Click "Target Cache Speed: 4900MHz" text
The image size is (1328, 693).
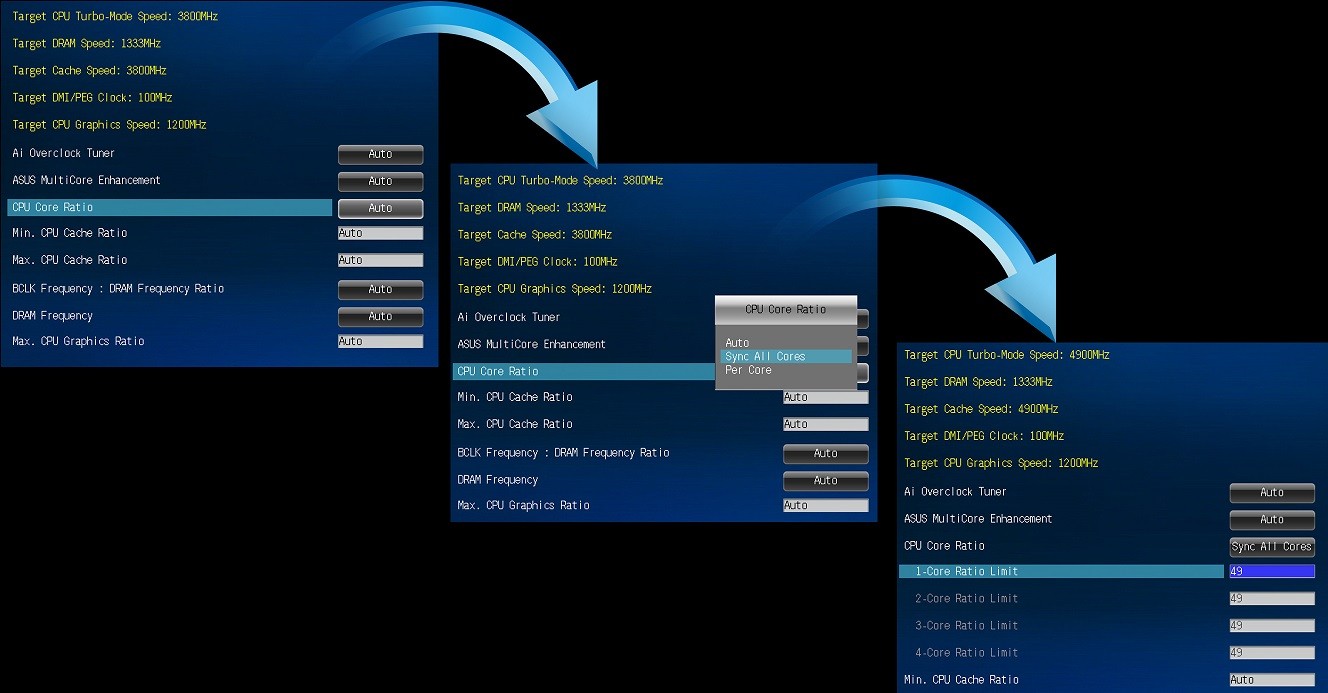981,409
